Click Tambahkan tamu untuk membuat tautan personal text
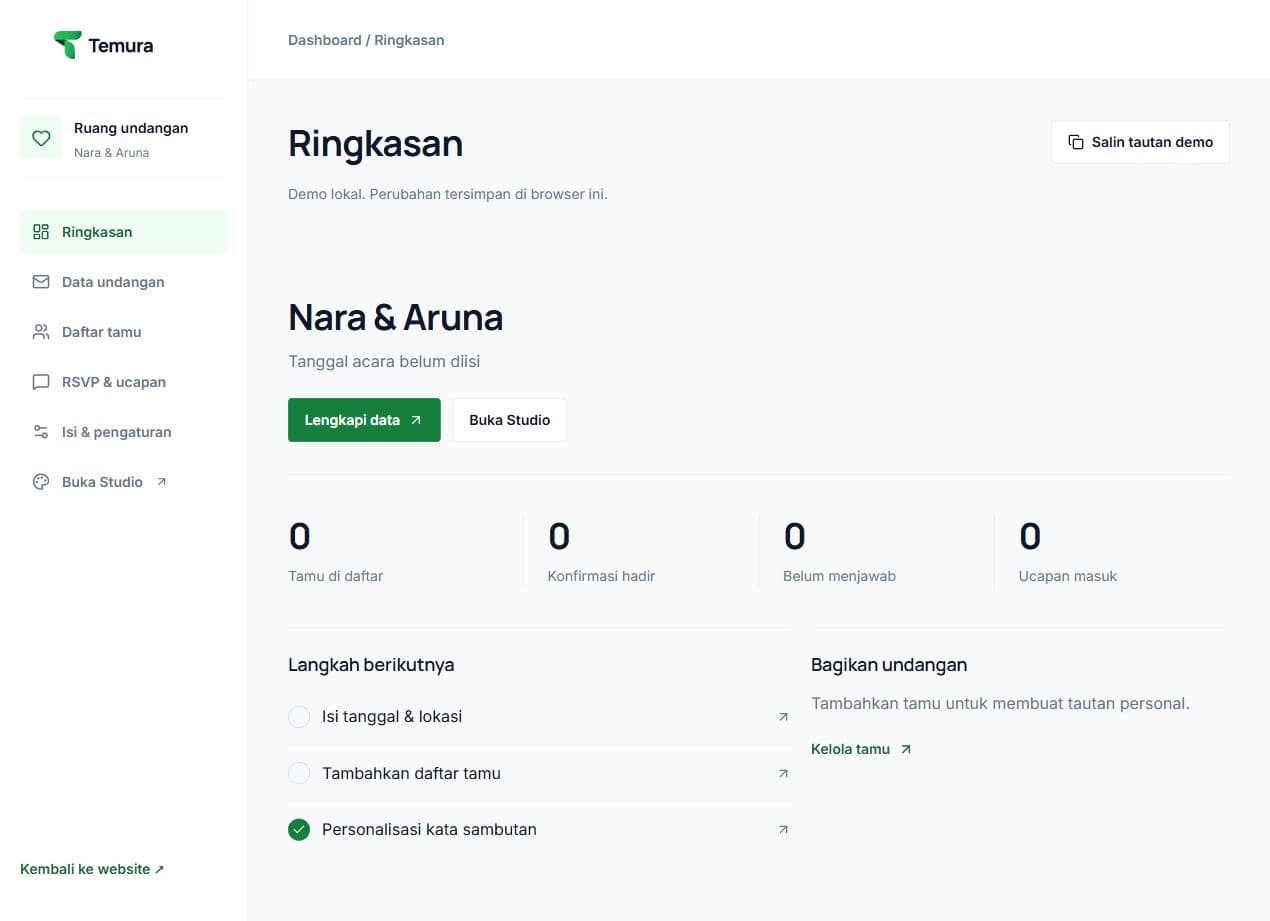The height and width of the screenshot is (921, 1270). 1000,703
